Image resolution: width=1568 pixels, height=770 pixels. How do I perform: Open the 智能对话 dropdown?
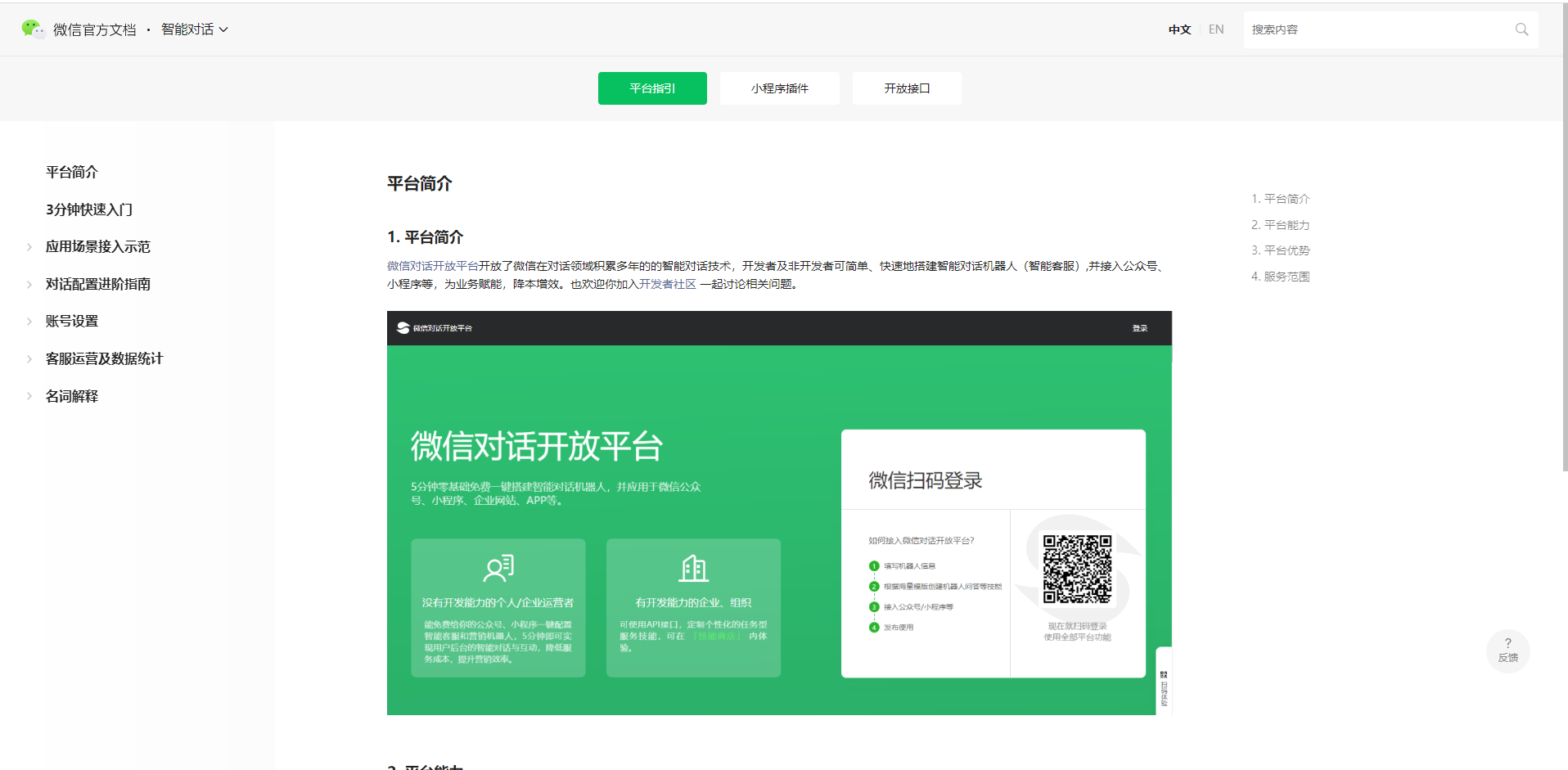click(x=195, y=29)
